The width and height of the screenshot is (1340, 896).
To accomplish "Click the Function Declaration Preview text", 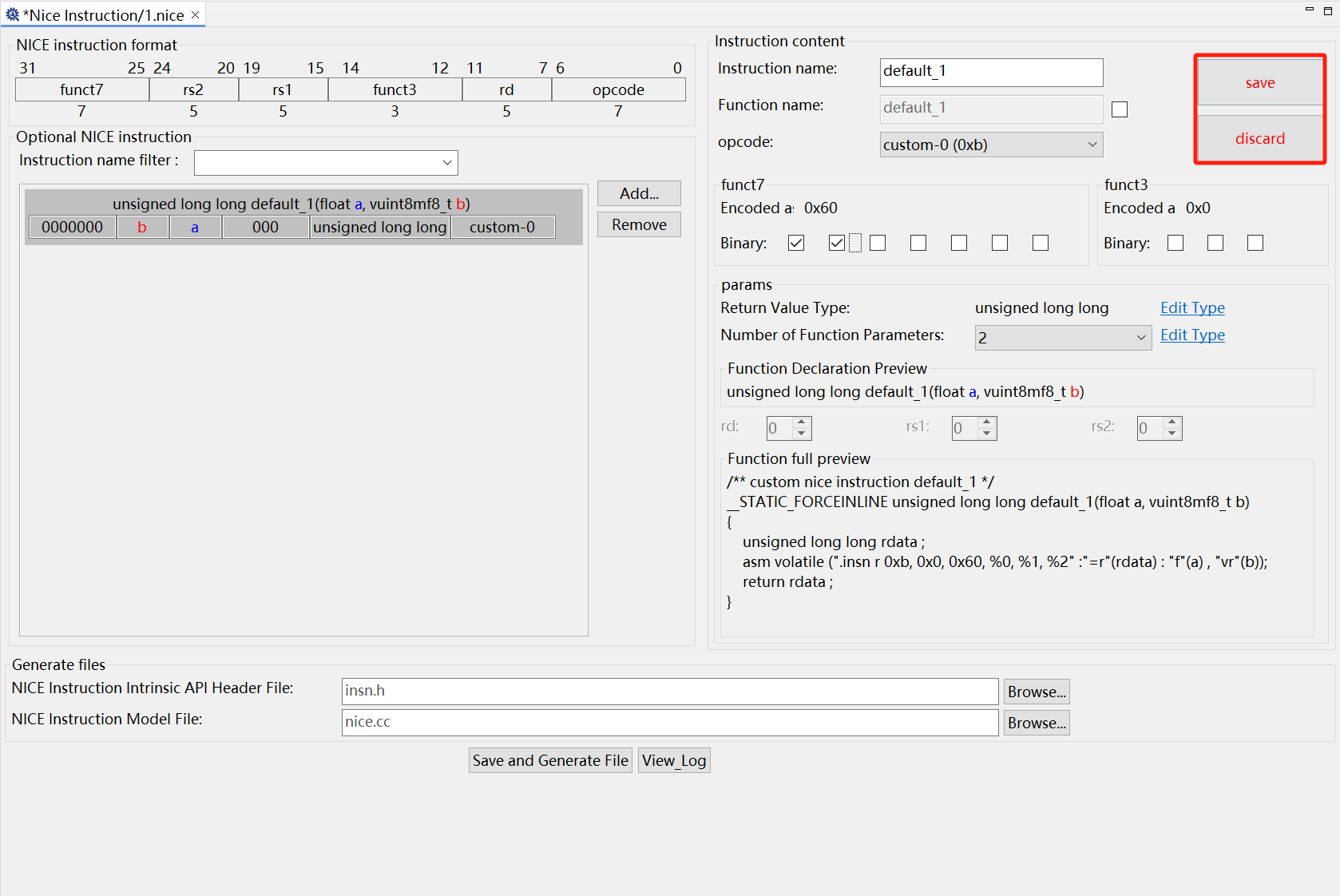I will click(906, 391).
